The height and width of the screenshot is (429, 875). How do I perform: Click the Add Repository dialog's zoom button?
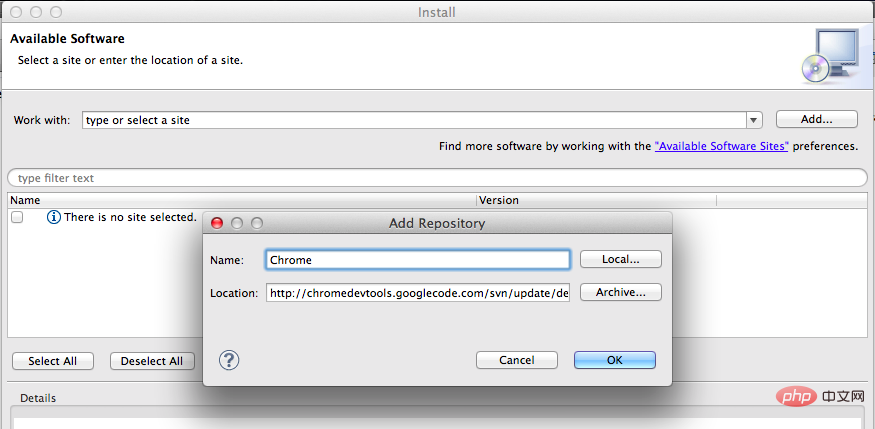click(257, 224)
